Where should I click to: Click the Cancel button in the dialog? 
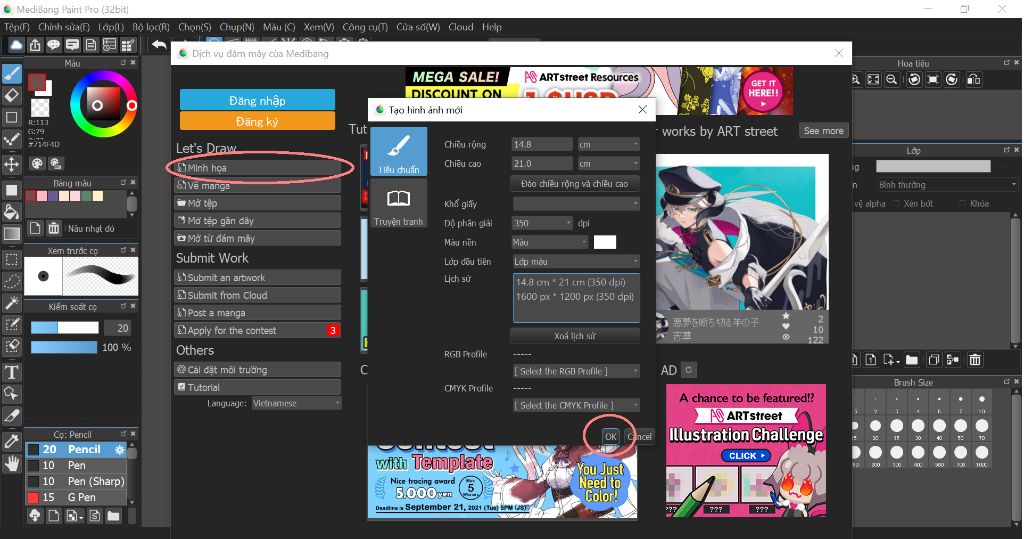[x=639, y=436]
